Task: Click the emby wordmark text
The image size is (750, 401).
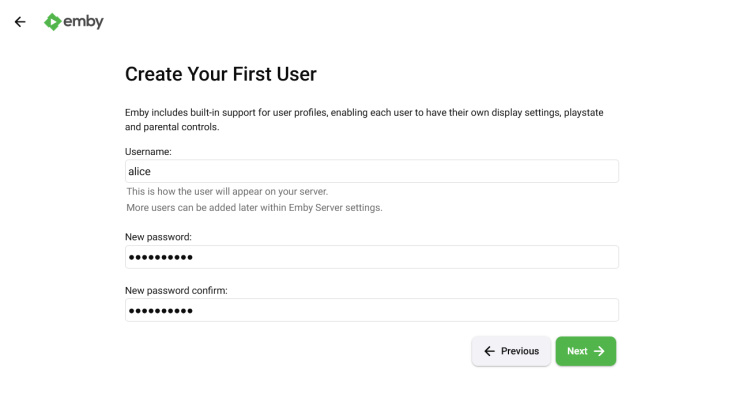Action: coord(84,21)
